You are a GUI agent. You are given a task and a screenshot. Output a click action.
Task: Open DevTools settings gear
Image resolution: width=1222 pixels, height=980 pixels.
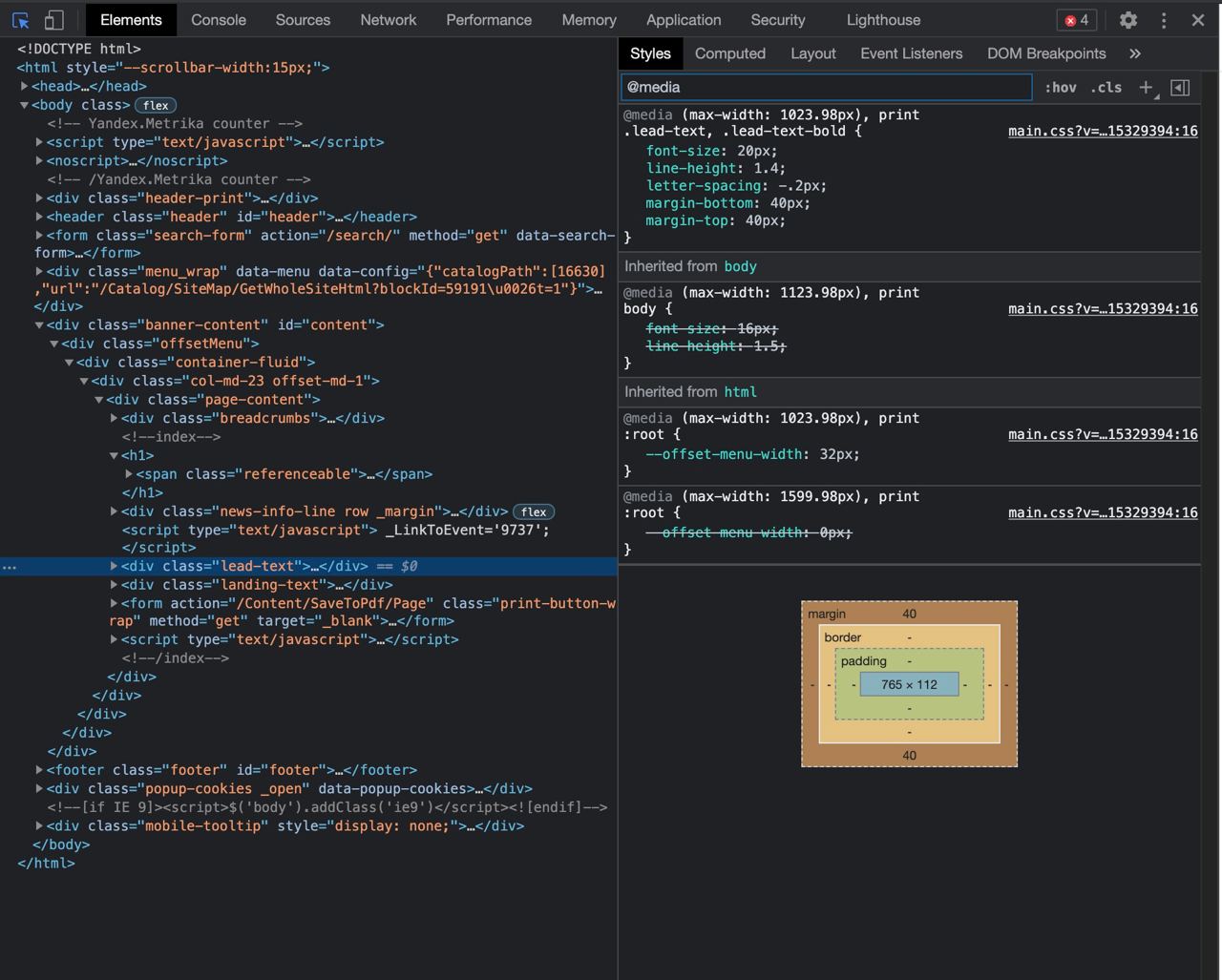click(x=1128, y=20)
